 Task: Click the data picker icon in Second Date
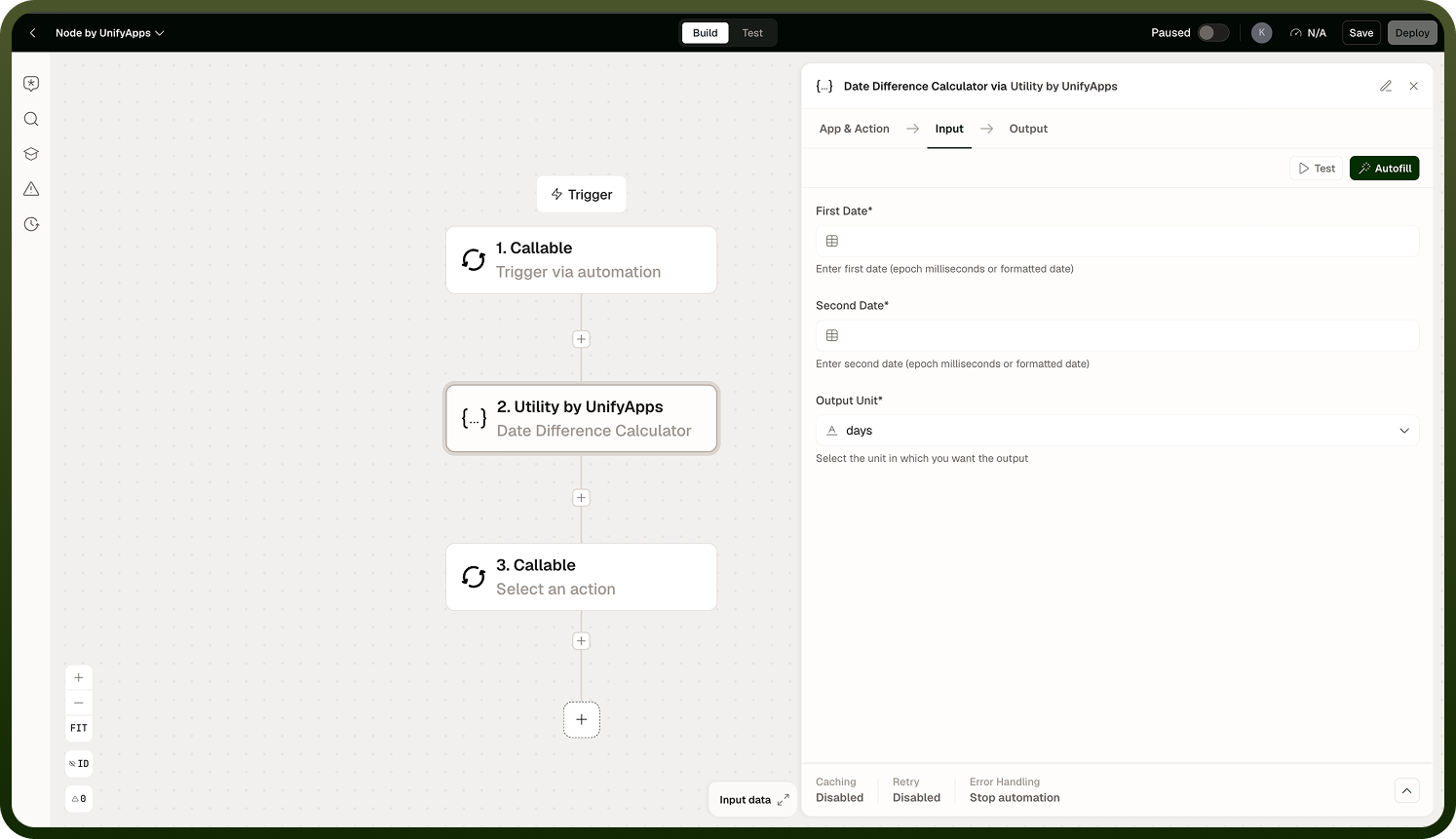(832, 335)
